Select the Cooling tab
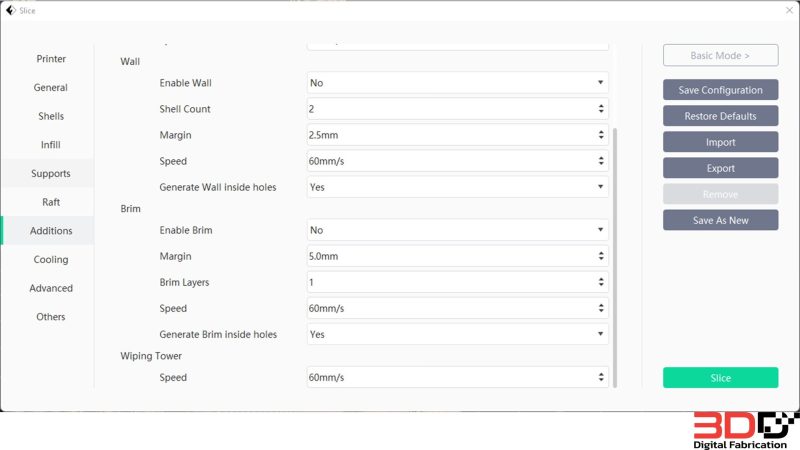Image resolution: width=800 pixels, height=450 pixels. click(51, 260)
